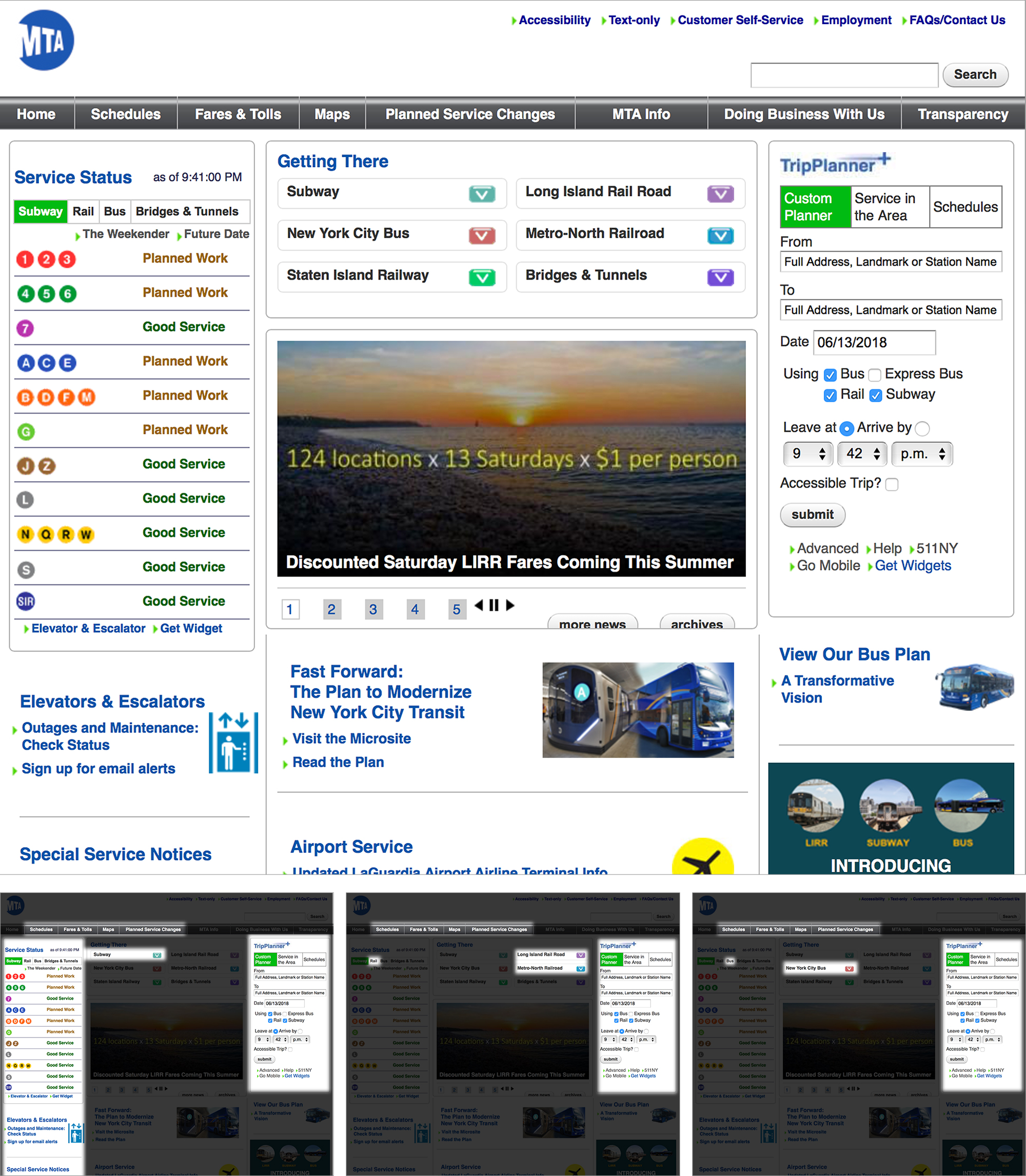Screen dimensions: 1026x1176
Task: Click the SIR Staten Island Railway bullet
Action: pos(26,601)
